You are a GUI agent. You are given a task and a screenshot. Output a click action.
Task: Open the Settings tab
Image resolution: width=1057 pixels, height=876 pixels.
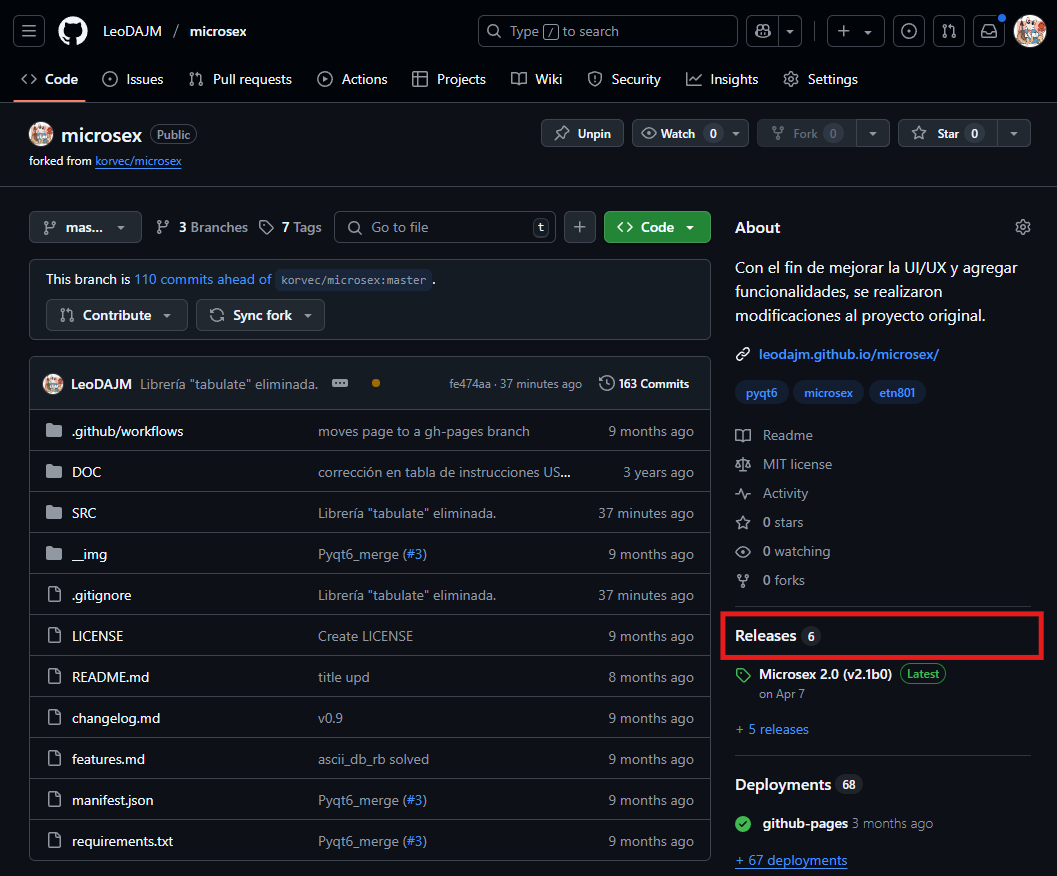820,80
